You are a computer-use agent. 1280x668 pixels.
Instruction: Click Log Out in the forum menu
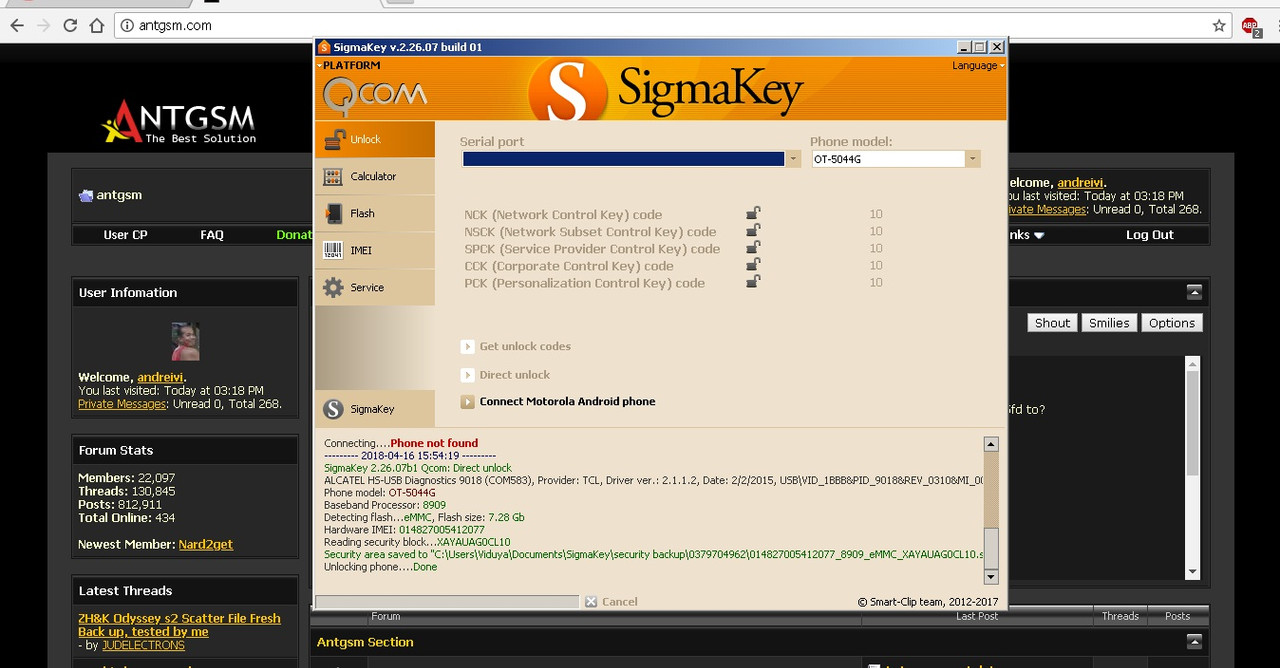[x=1150, y=235]
